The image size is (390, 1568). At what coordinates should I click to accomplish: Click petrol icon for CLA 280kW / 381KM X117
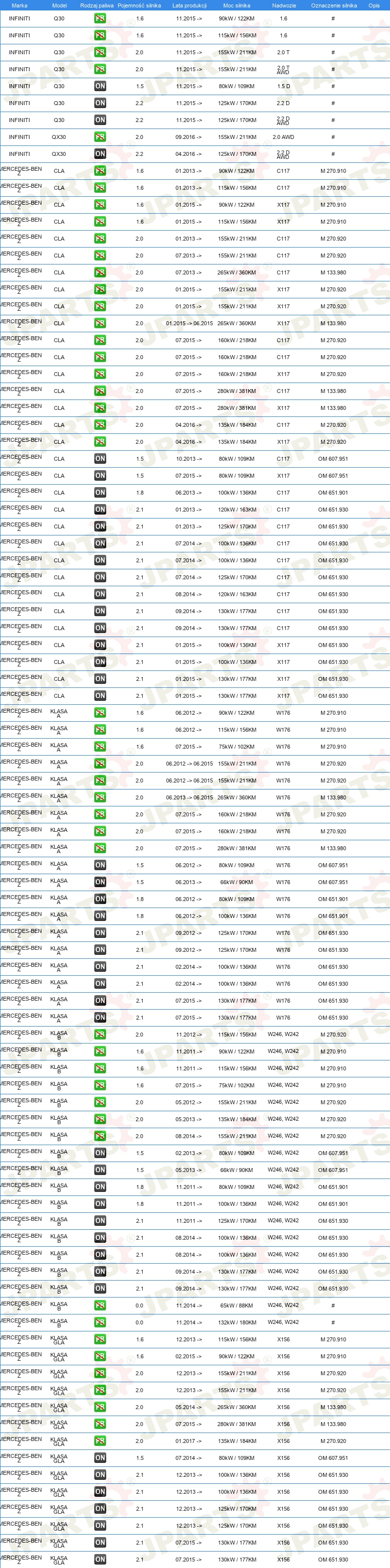tap(100, 408)
